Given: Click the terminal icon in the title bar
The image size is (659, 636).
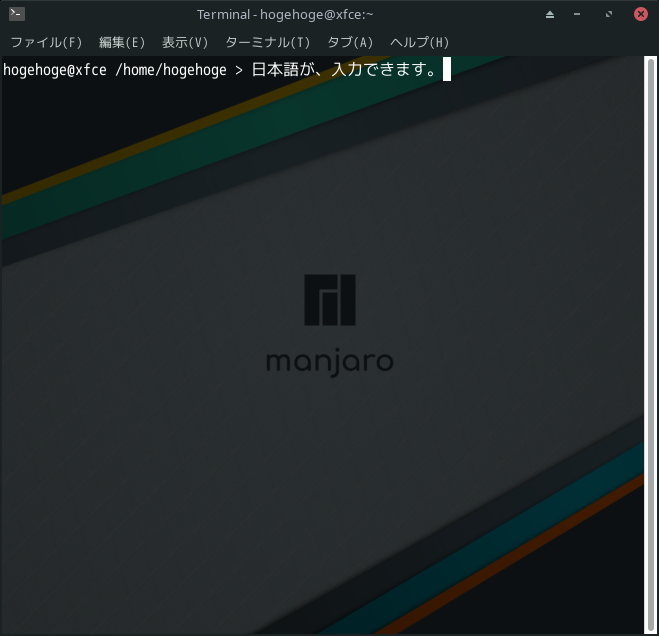Looking at the screenshot, I should point(17,14).
